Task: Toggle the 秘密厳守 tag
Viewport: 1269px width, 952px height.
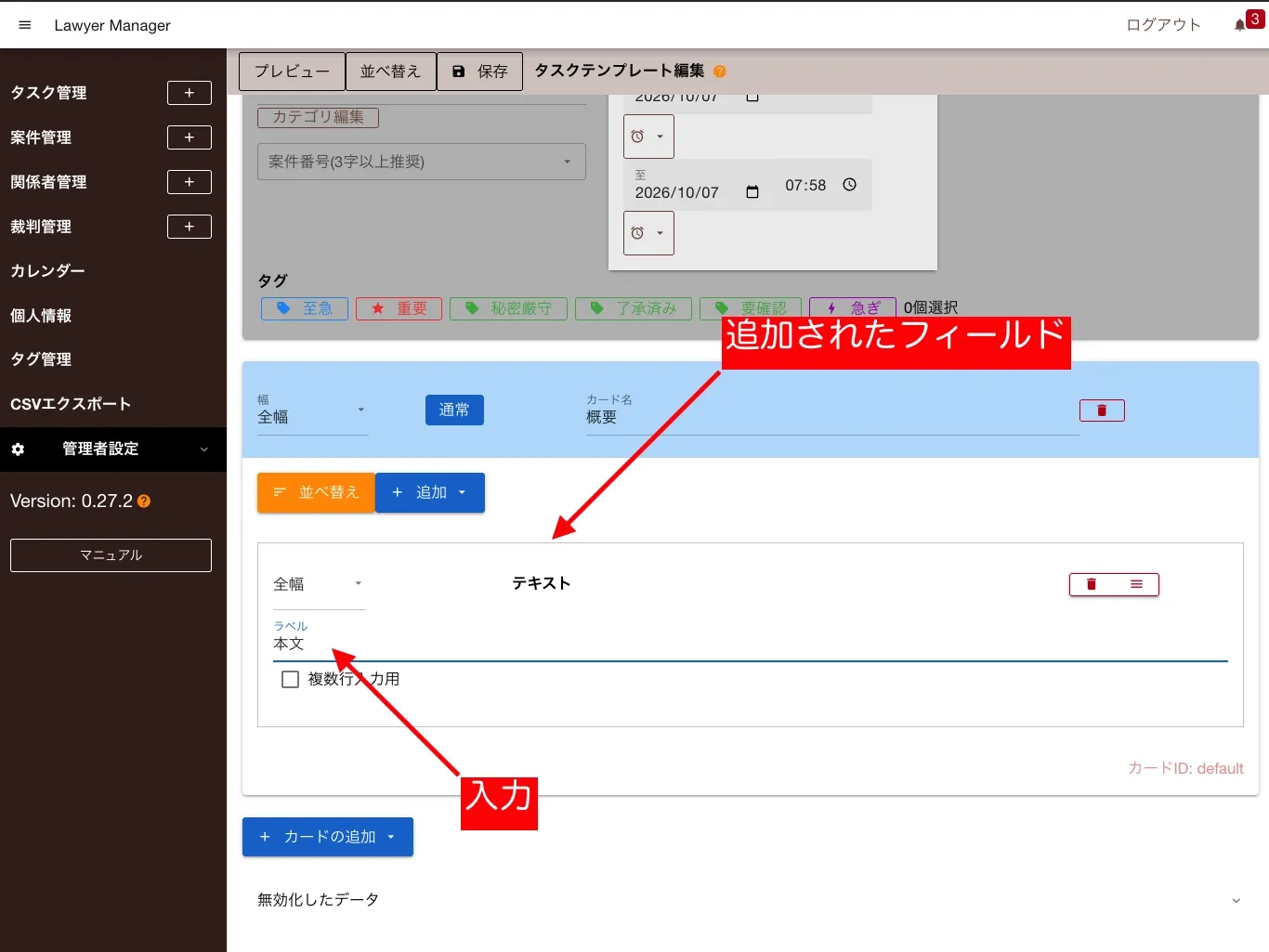Action: pyautogui.click(x=508, y=308)
